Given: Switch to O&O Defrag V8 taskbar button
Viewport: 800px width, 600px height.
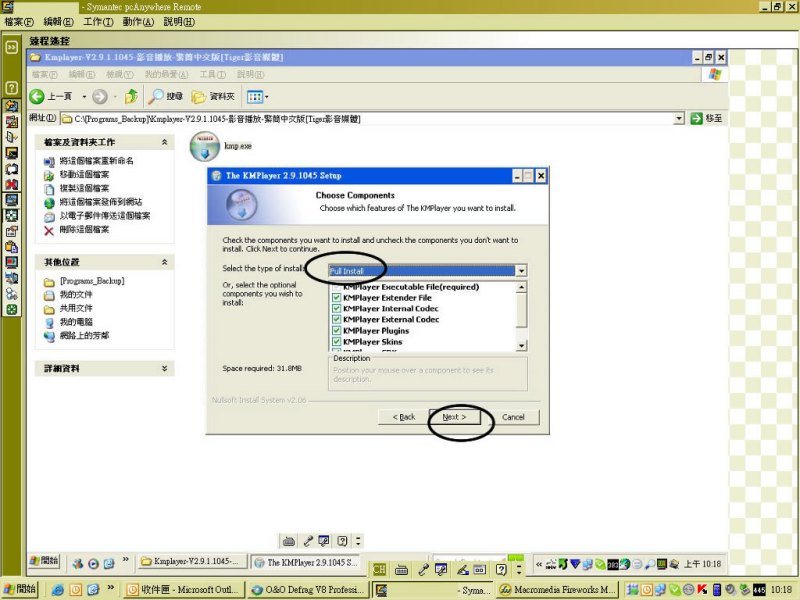Looking at the screenshot, I should tap(308, 590).
